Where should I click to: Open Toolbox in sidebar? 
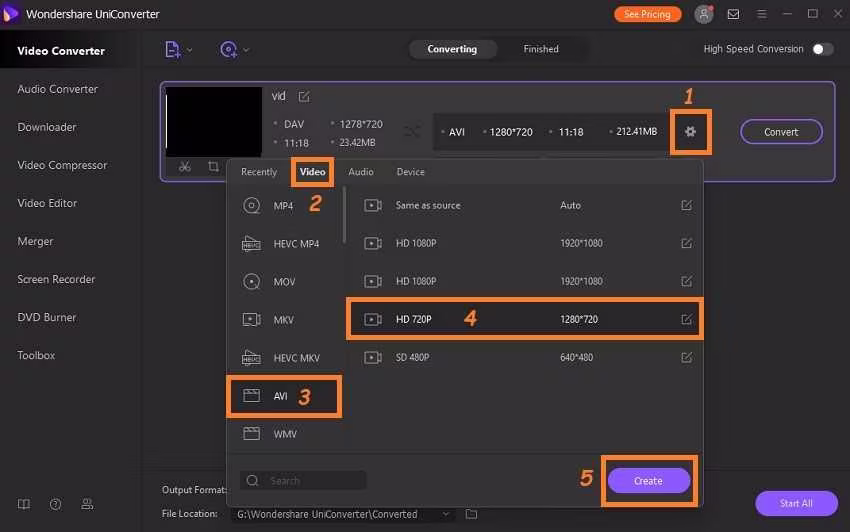pos(36,355)
